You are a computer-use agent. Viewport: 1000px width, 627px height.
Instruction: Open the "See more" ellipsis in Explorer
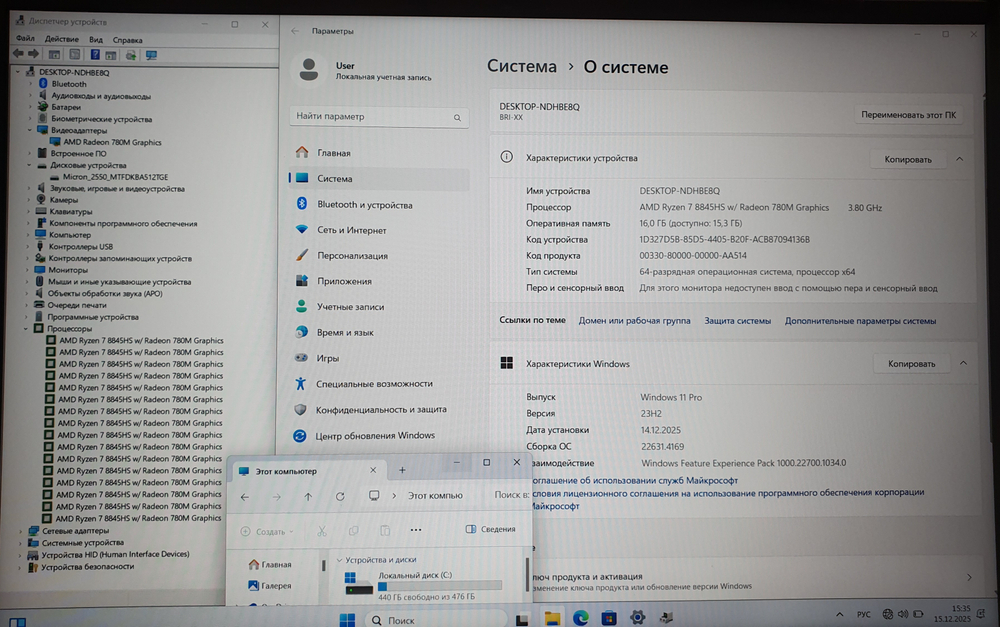[414, 530]
